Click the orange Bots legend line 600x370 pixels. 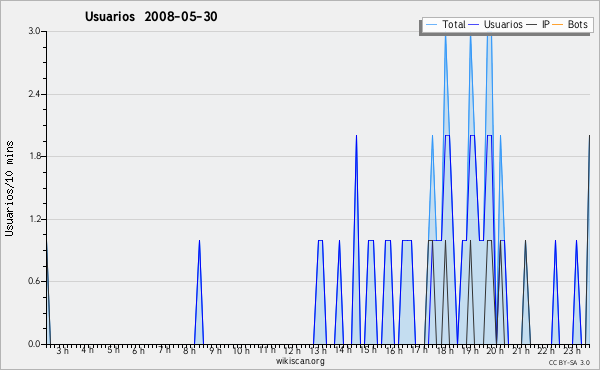point(558,25)
